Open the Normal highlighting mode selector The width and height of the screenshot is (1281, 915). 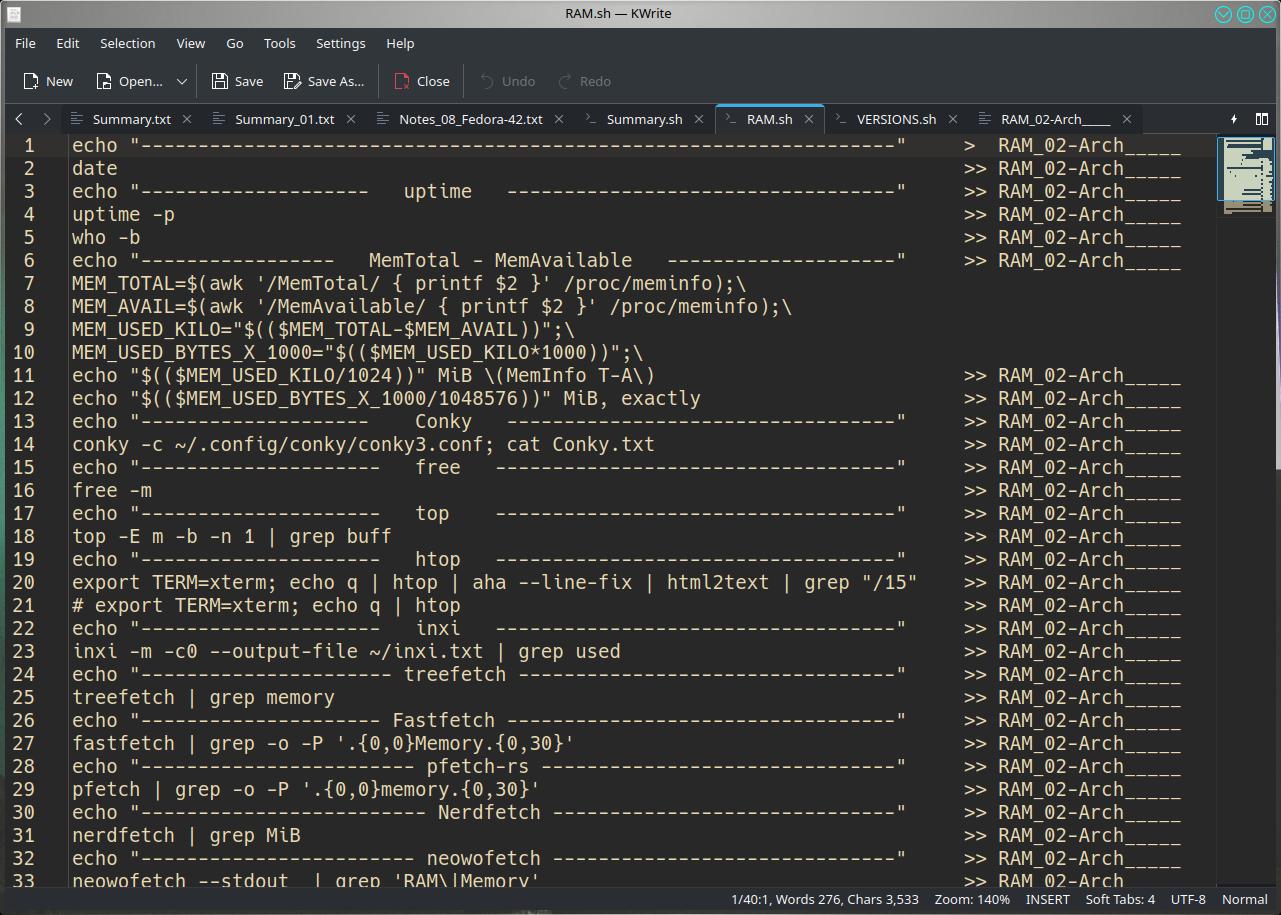click(1244, 899)
